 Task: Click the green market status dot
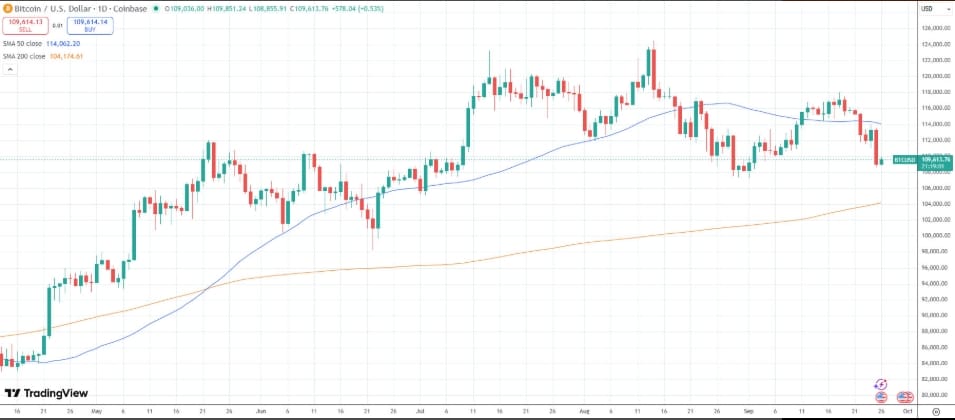[x=157, y=9]
